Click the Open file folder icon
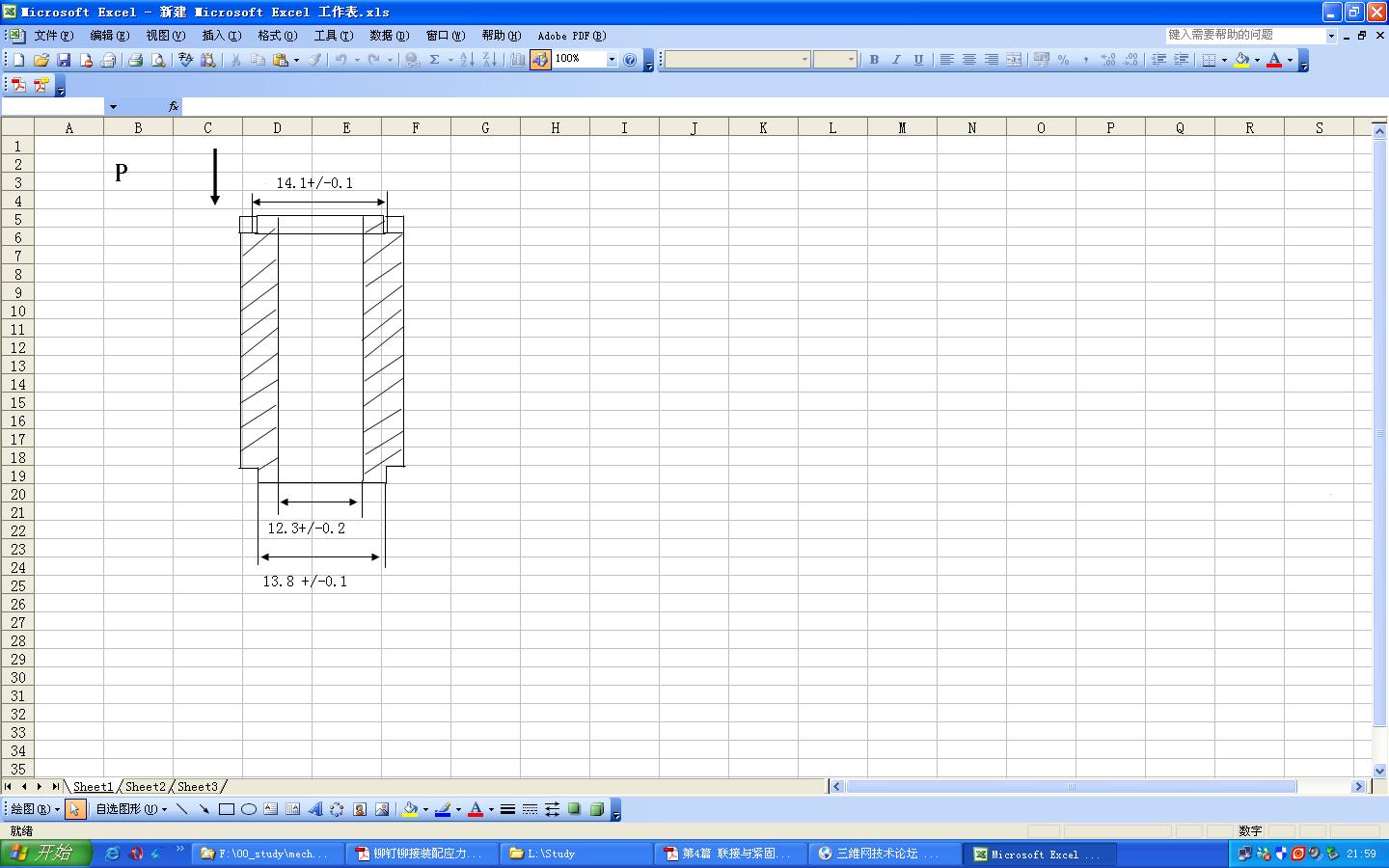This screenshot has height=868, width=1389. tap(41, 60)
